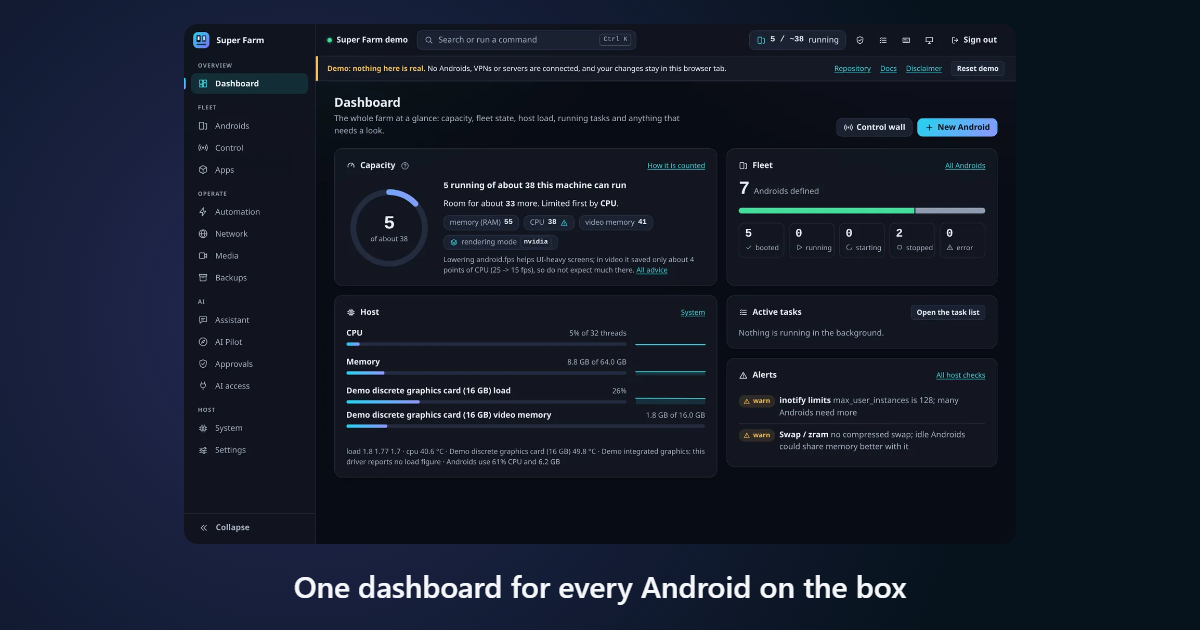
Task: Click the All advice link
Action: pyautogui.click(x=652, y=270)
